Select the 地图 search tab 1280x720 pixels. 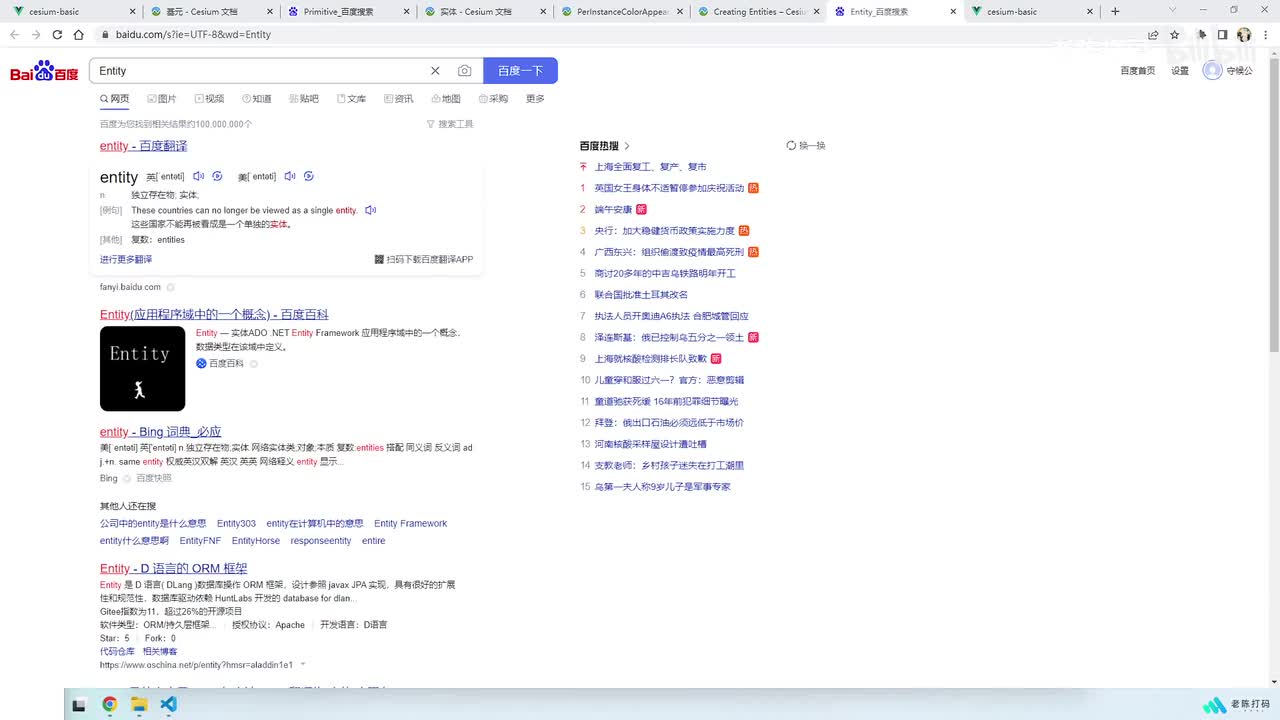(x=446, y=99)
